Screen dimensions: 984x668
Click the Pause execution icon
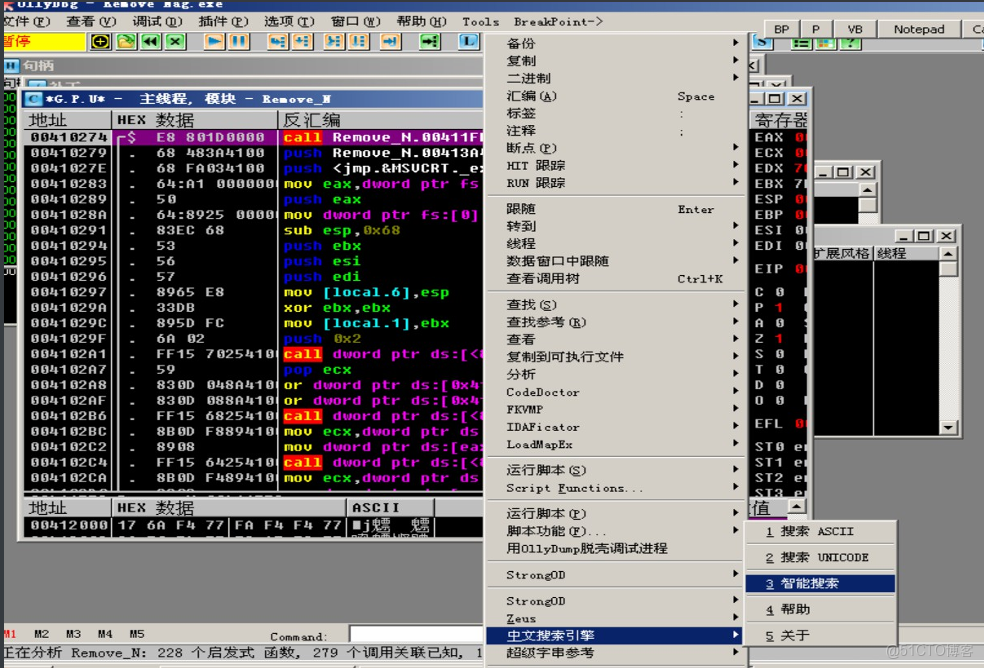pos(237,41)
